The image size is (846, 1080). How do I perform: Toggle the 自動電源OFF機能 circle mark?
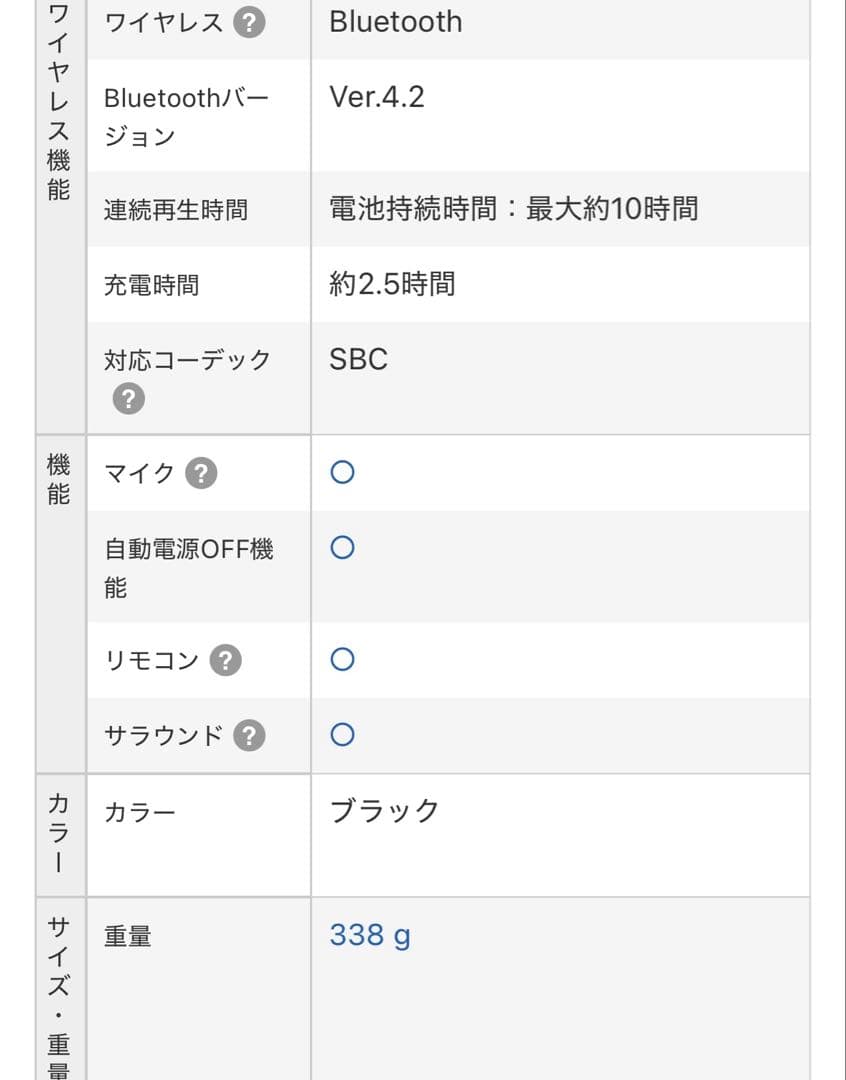(x=343, y=545)
